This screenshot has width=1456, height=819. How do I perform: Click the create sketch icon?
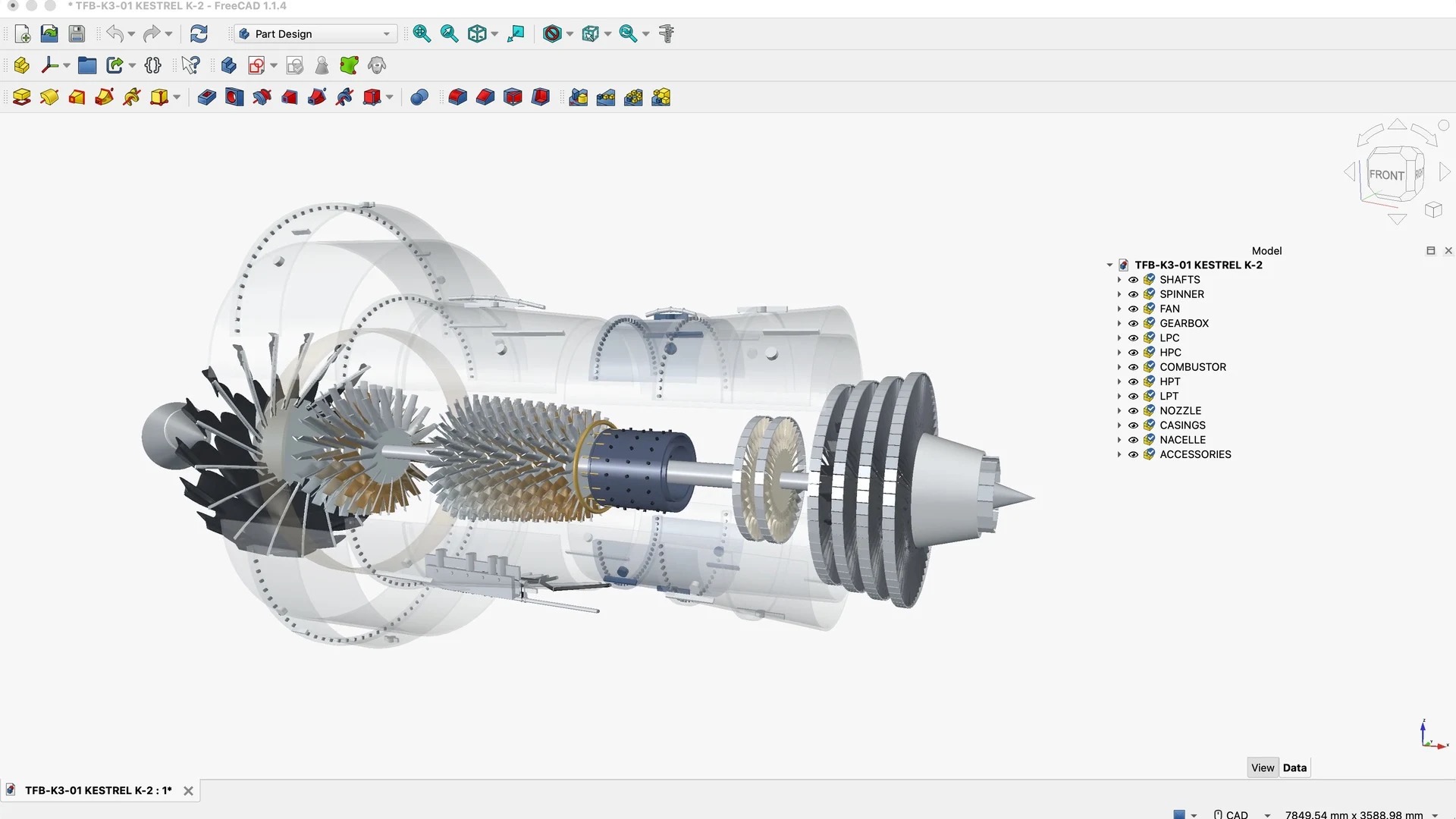[x=256, y=66]
